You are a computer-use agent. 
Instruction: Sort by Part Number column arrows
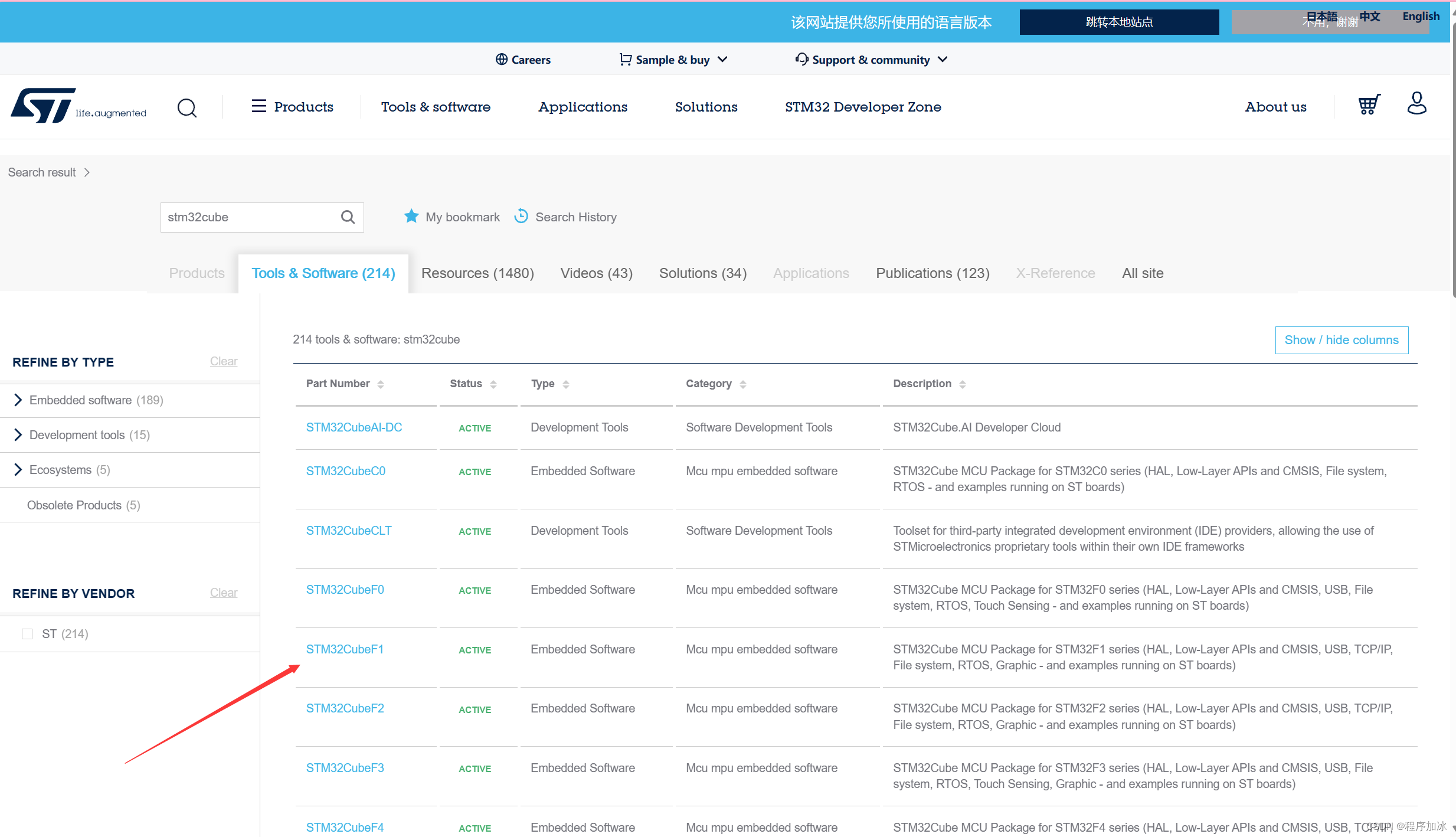[381, 384]
